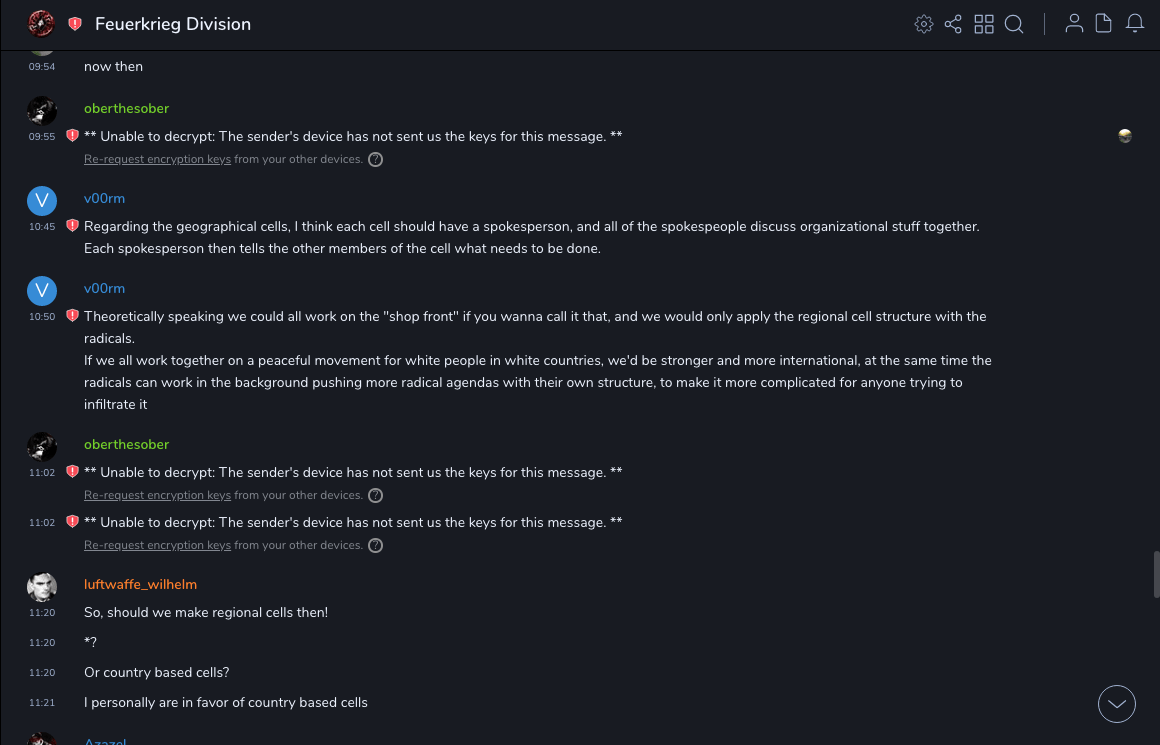This screenshot has width=1160, height=745.
Task: Show the room members person icon
Action: (1074, 24)
